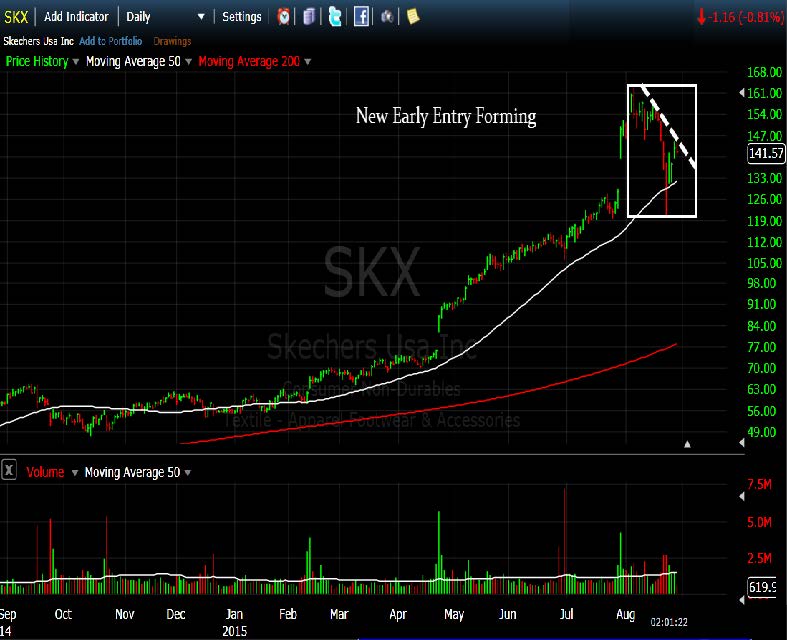
Task: Click the Jan 2015 axis label
Action: pos(234,622)
